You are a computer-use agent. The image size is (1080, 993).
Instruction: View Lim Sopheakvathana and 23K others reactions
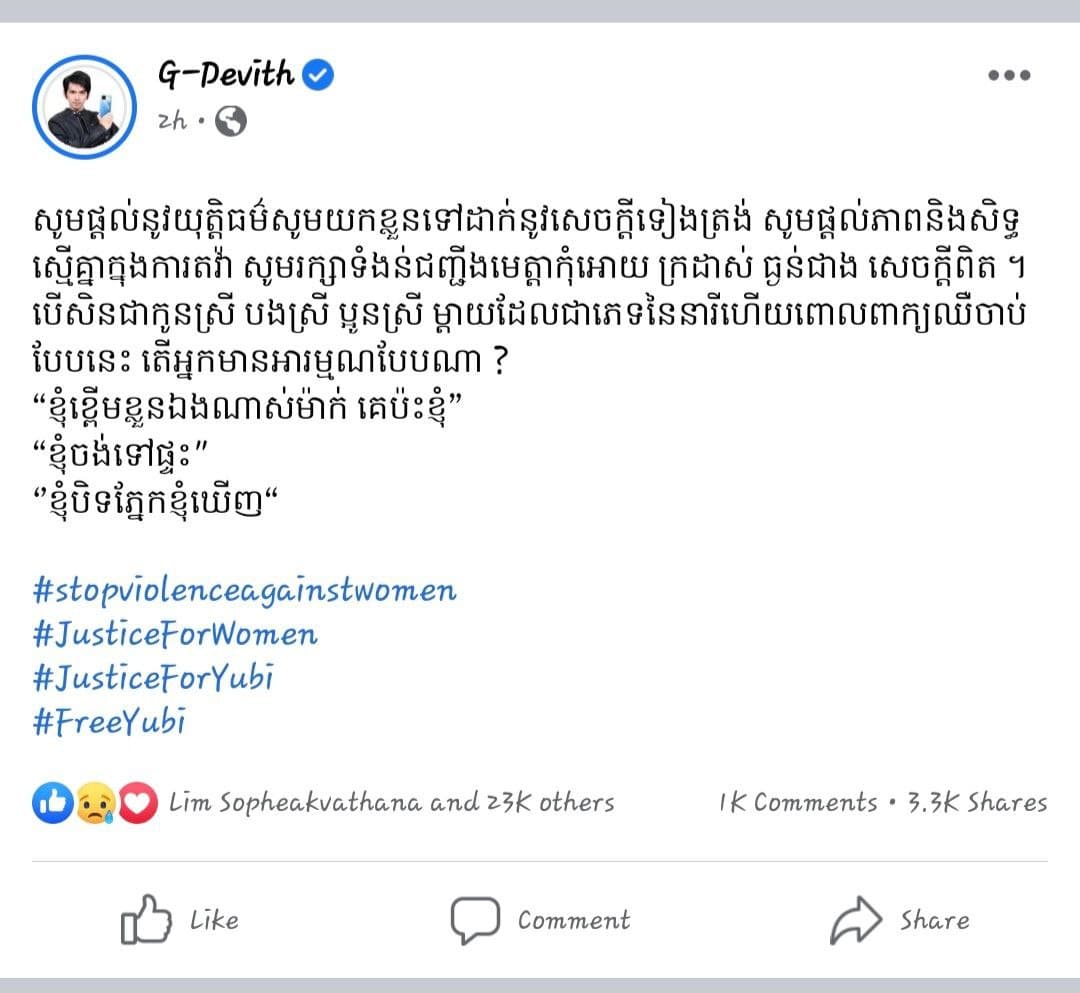coord(392,802)
